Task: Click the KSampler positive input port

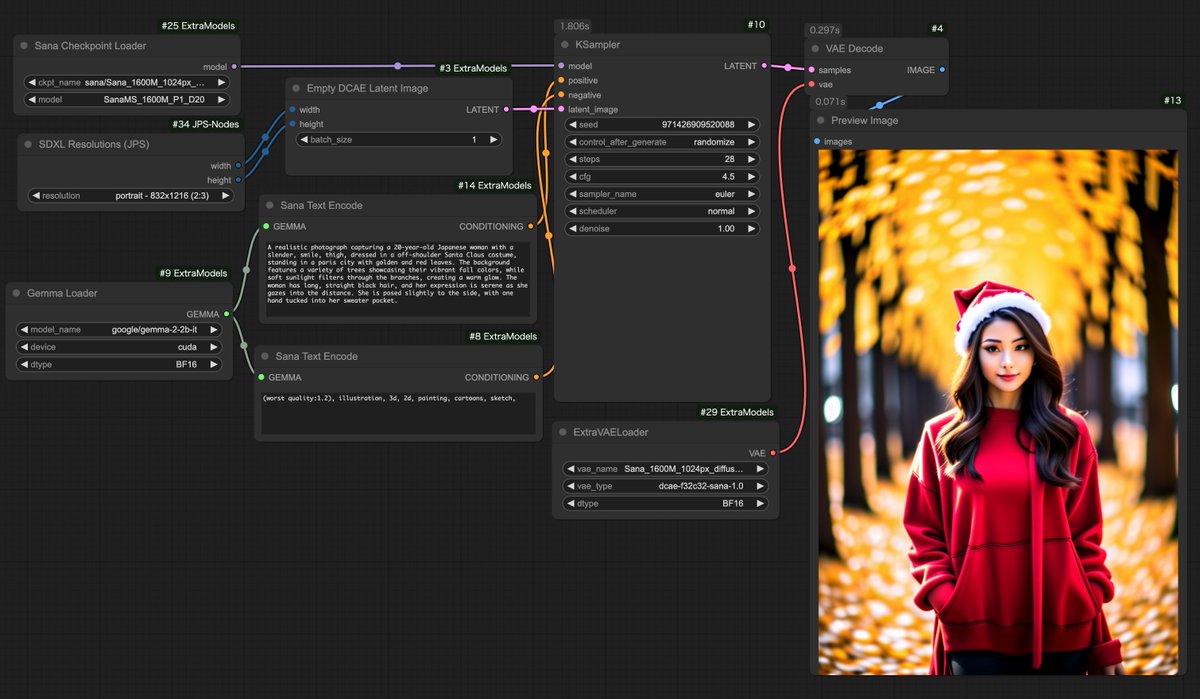Action: (x=561, y=80)
